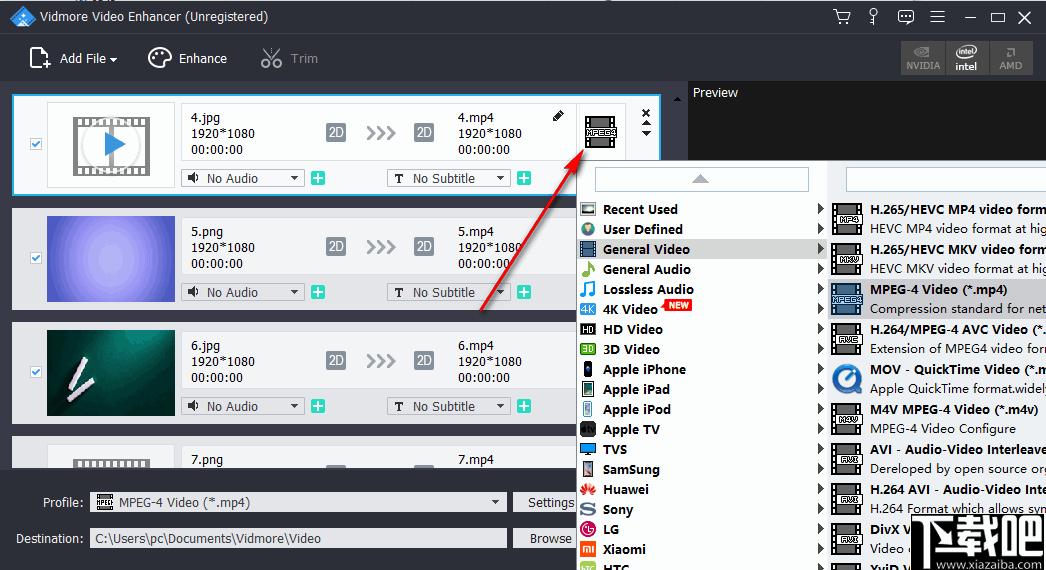1046x570 pixels.
Task: Open the shopping cart purchase icon
Action: 842,17
